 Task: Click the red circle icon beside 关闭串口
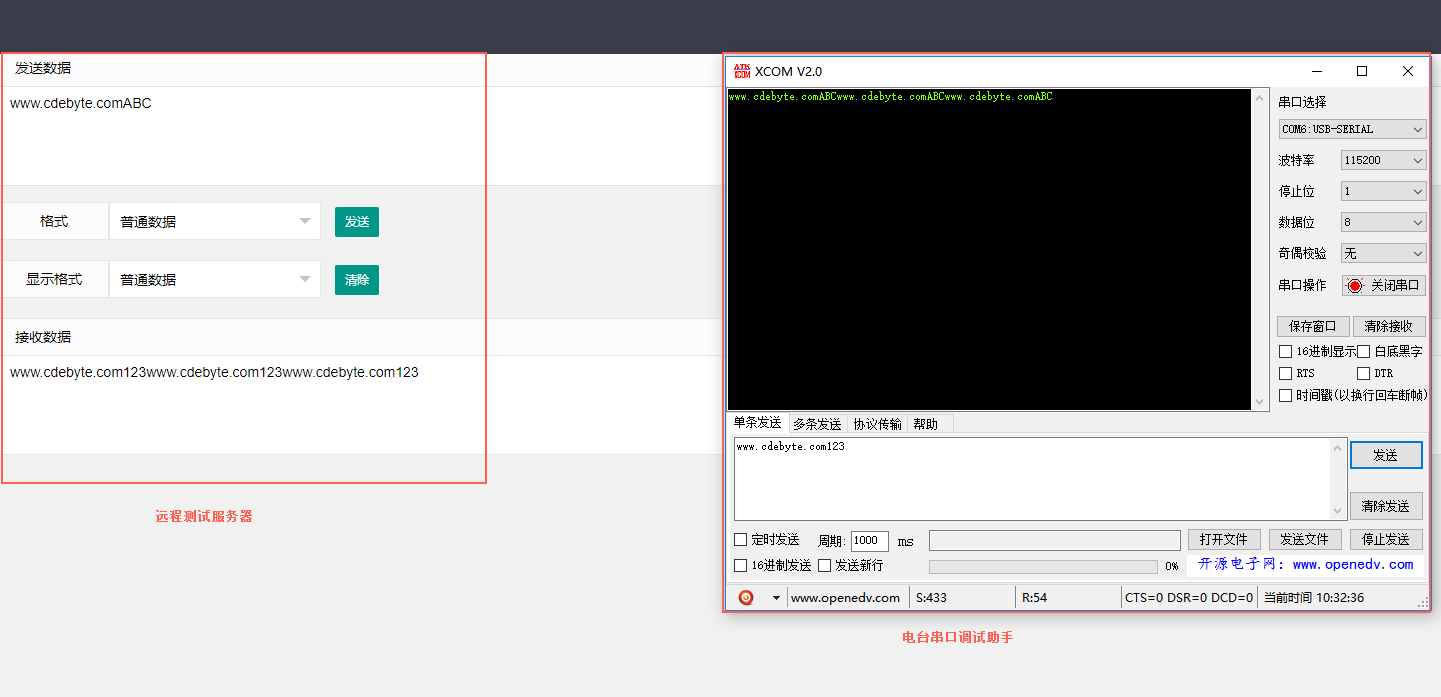tap(1356, 285)
